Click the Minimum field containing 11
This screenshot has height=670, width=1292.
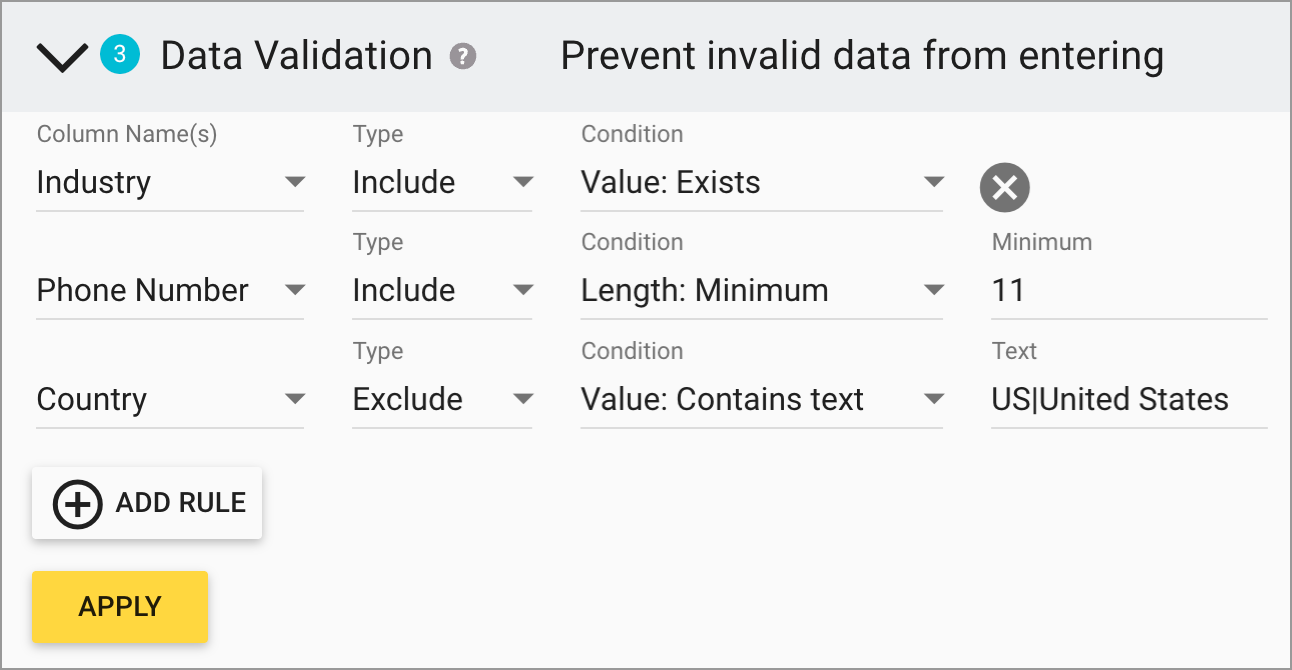pos(1128,291)
